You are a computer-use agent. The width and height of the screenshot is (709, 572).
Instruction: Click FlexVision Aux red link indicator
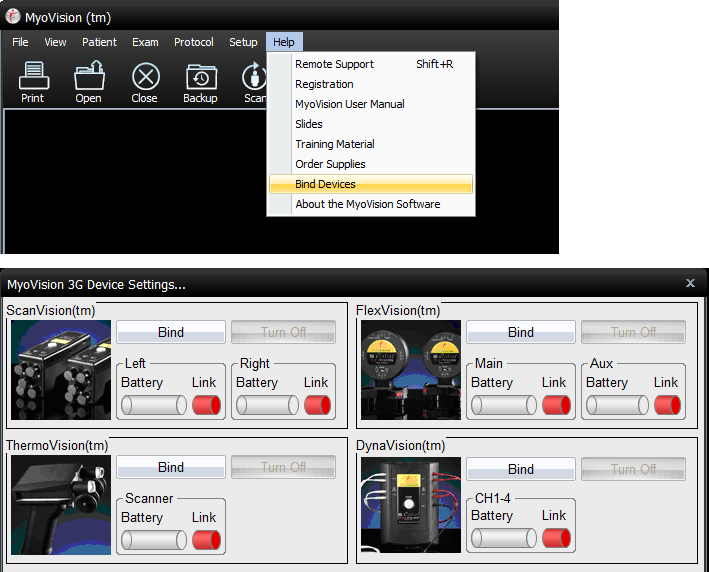point(667,405)
